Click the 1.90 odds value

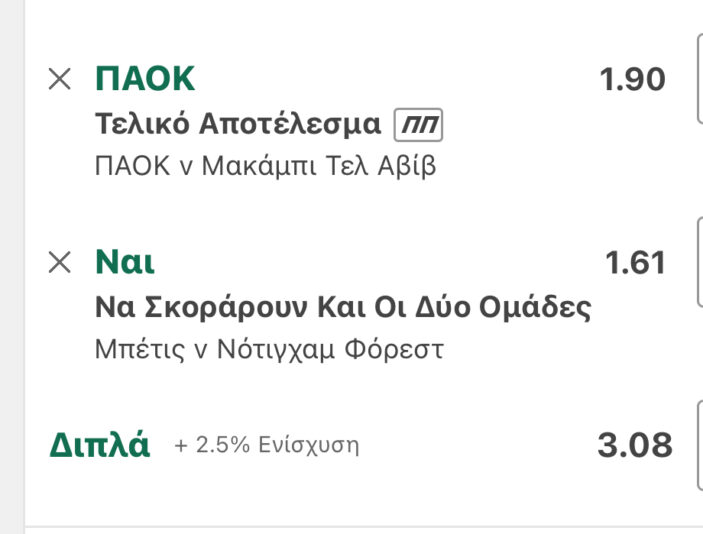[632, 80]
